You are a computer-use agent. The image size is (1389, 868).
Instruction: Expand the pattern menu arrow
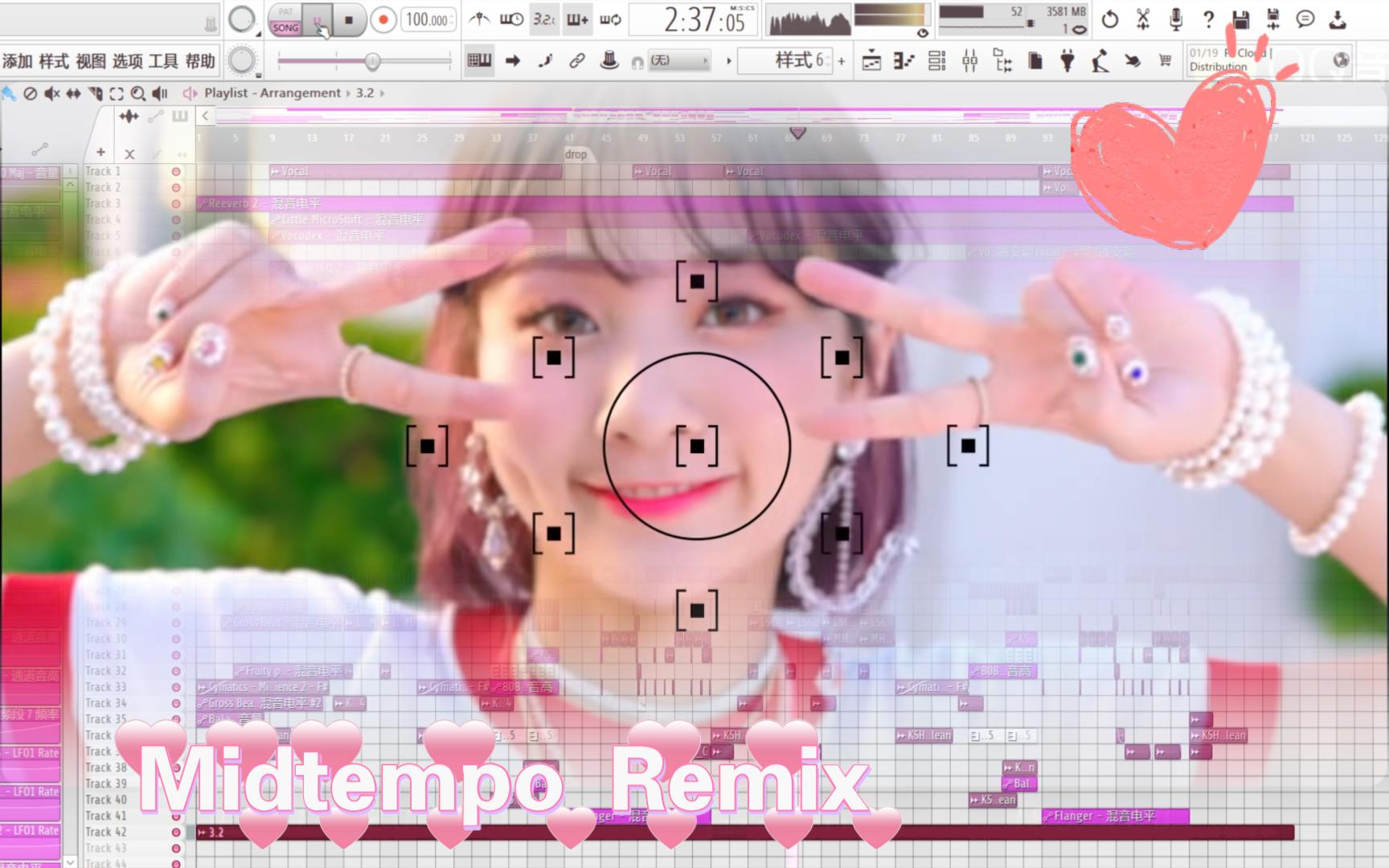tap(728, 60)
